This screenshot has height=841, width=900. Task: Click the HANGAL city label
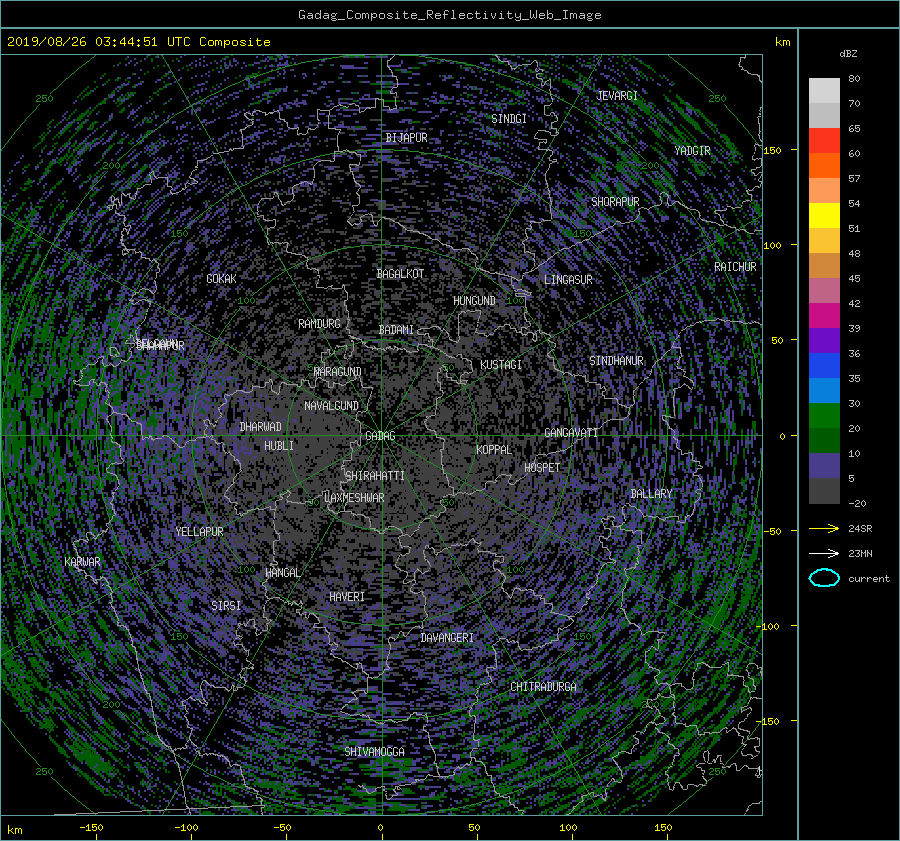tap(282, 573)
